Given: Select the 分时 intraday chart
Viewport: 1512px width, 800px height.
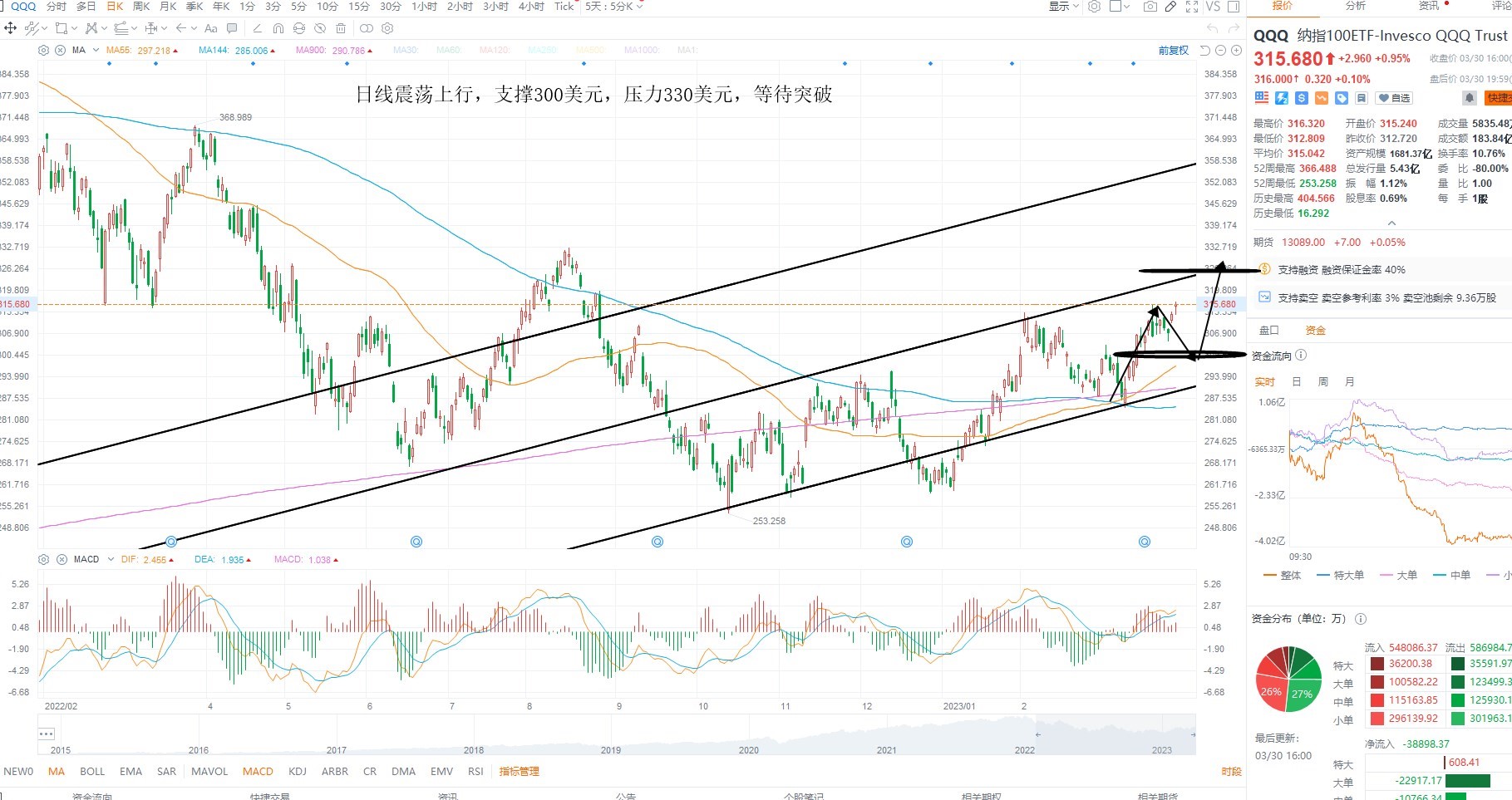Looking at the screenshot, I should 56,7.
